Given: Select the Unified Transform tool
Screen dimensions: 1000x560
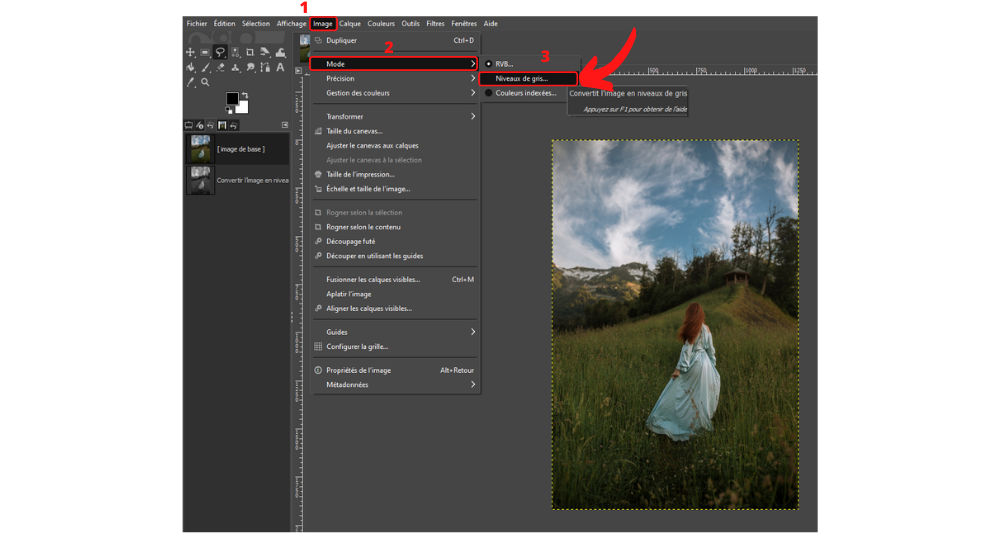Looking at the screenshot, I should pyautogui.click(x=265, y=52).
